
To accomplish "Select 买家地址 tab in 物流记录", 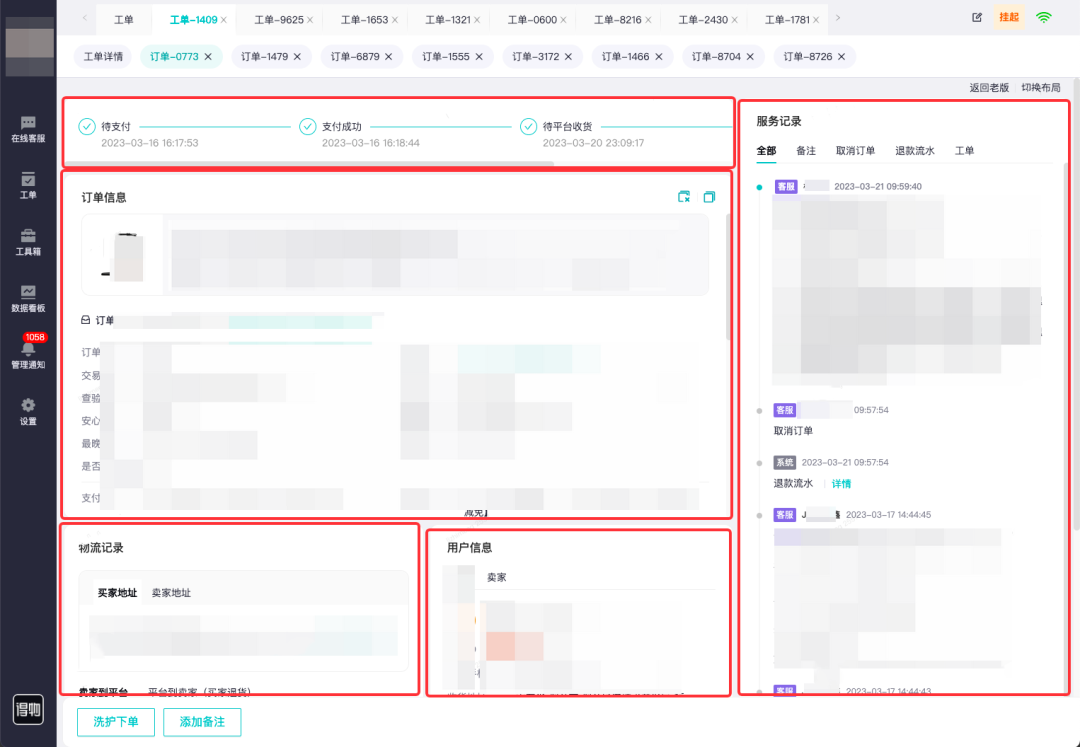I will point(117,592).
